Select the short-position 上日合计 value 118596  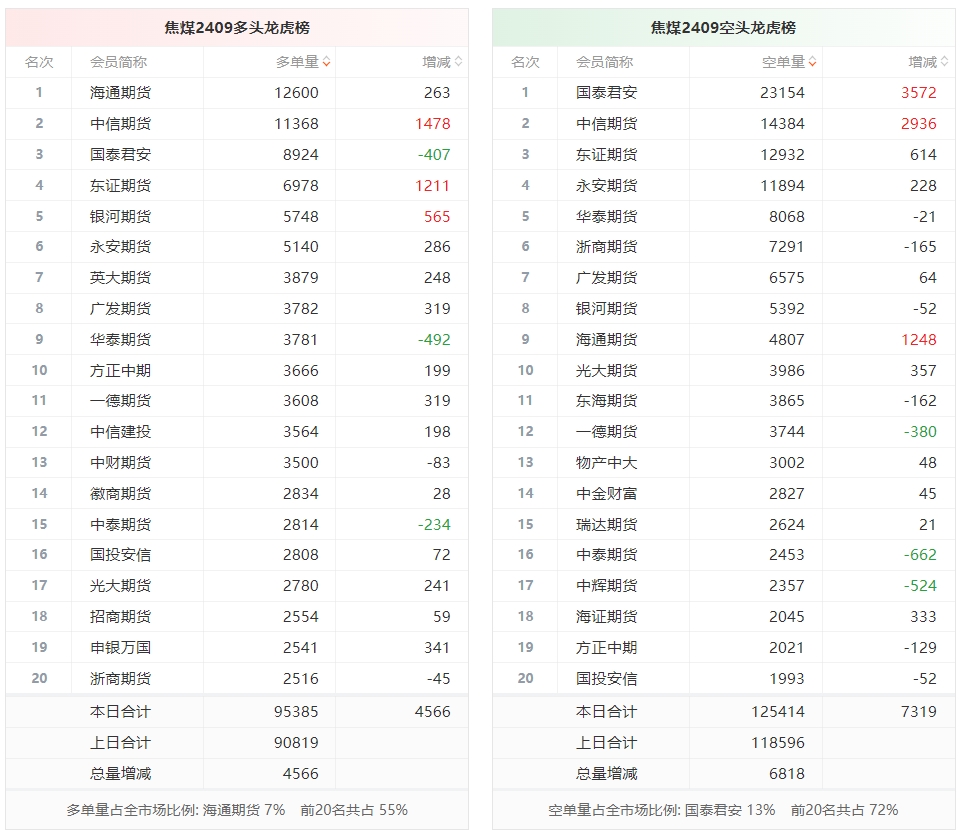[x=778, y=743]
